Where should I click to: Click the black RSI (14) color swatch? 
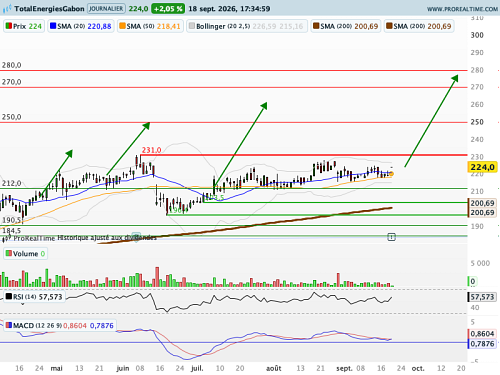9,296
